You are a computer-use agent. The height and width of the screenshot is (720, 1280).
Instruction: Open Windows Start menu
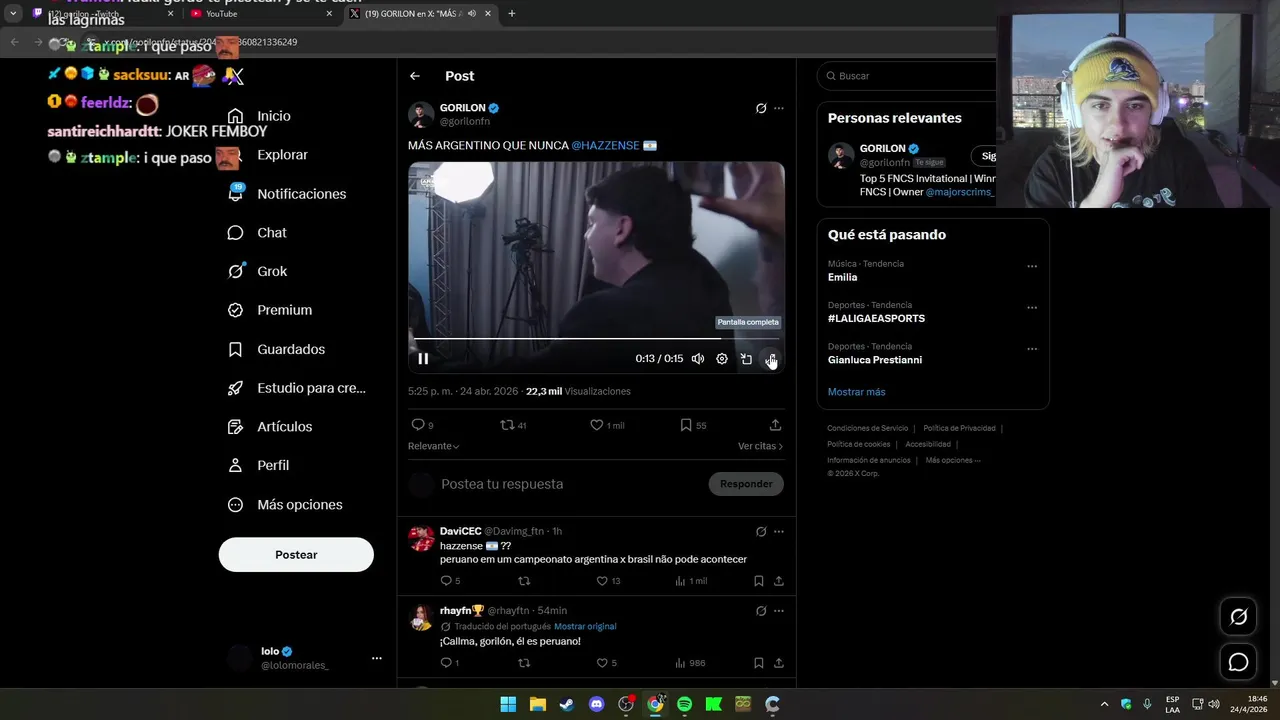[x=508, y=704]
